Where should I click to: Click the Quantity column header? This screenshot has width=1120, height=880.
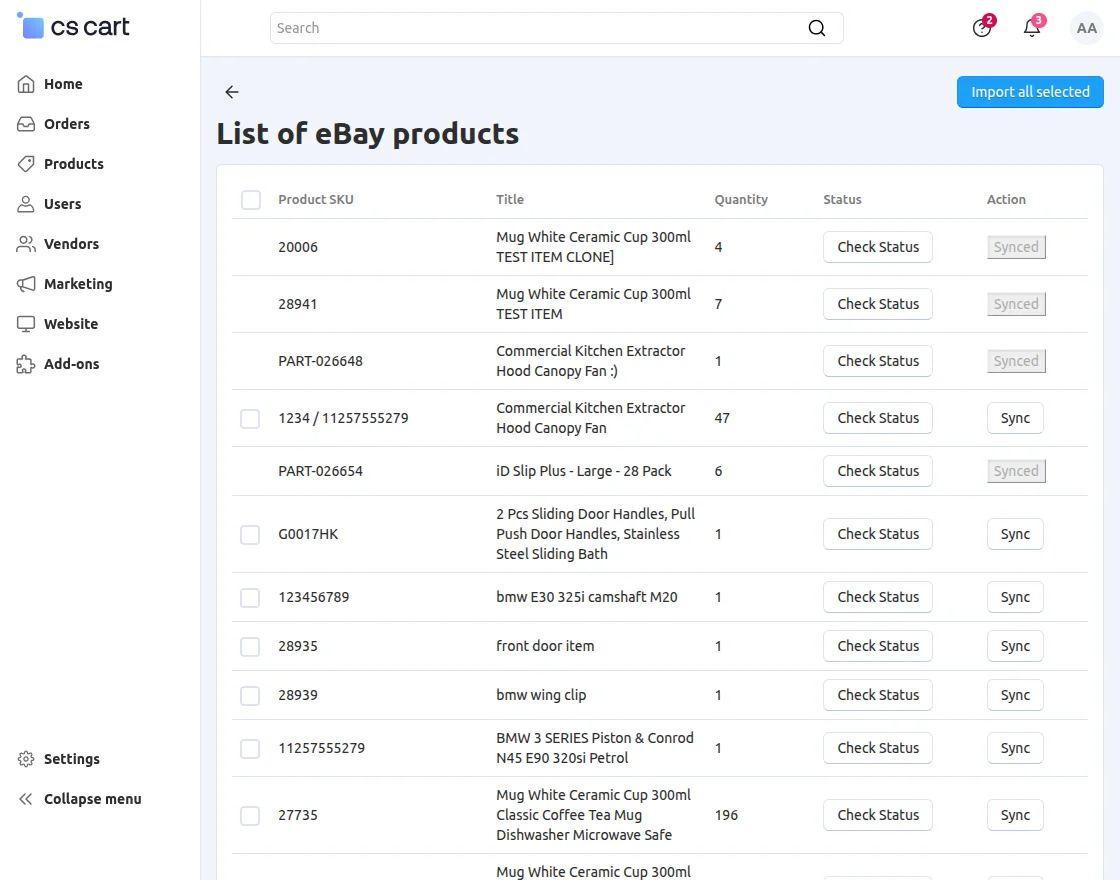[741, 200]
